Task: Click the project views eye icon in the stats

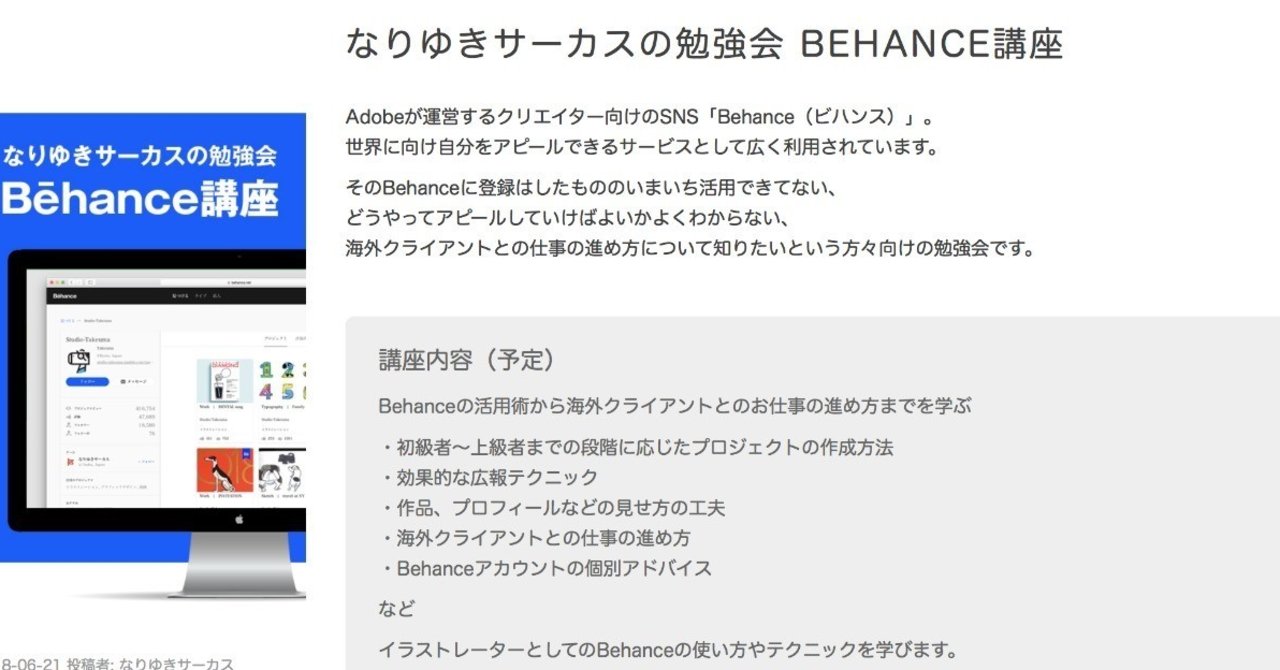Action: point(68,408)
